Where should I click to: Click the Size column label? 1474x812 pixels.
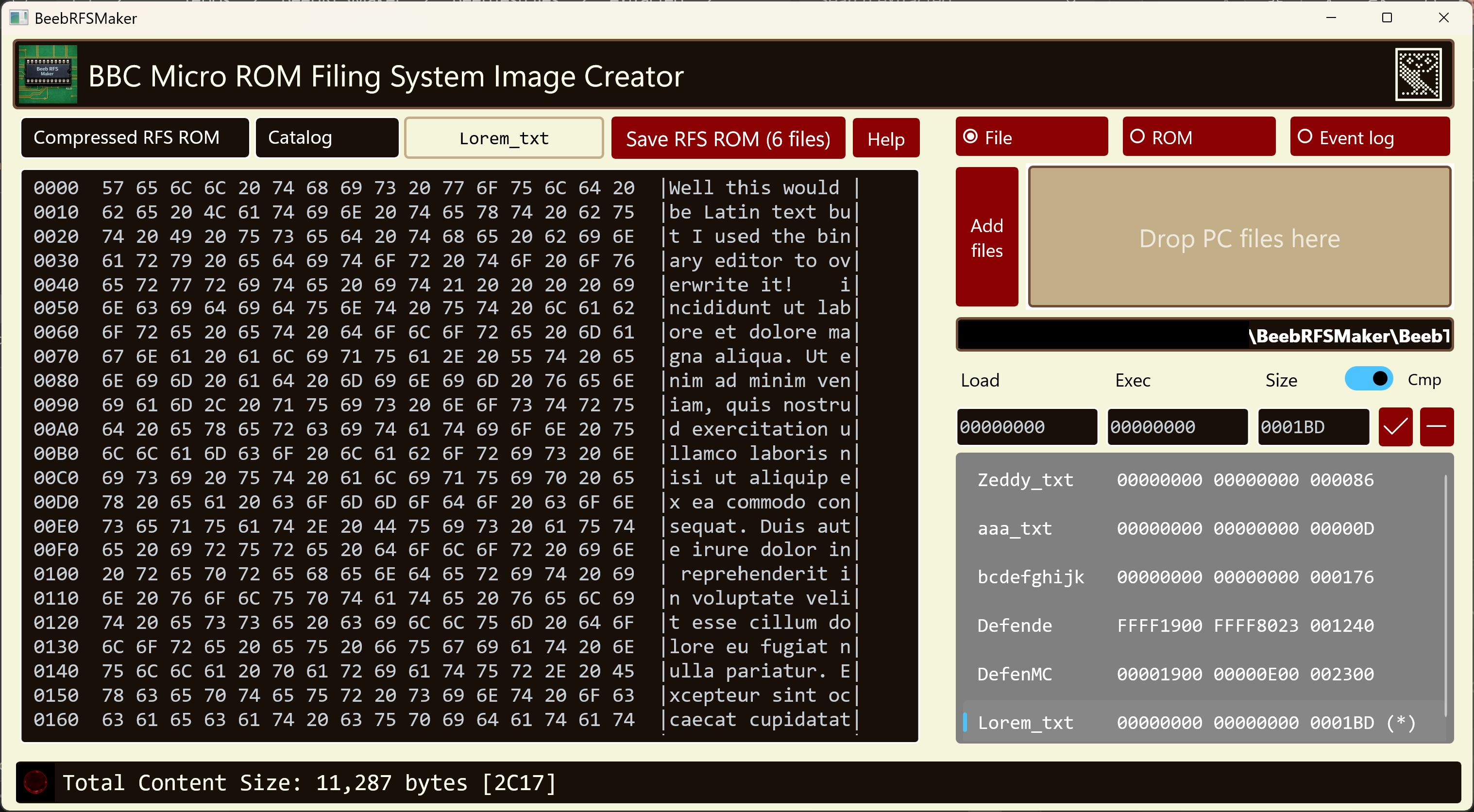click(x=1281, y=380)
